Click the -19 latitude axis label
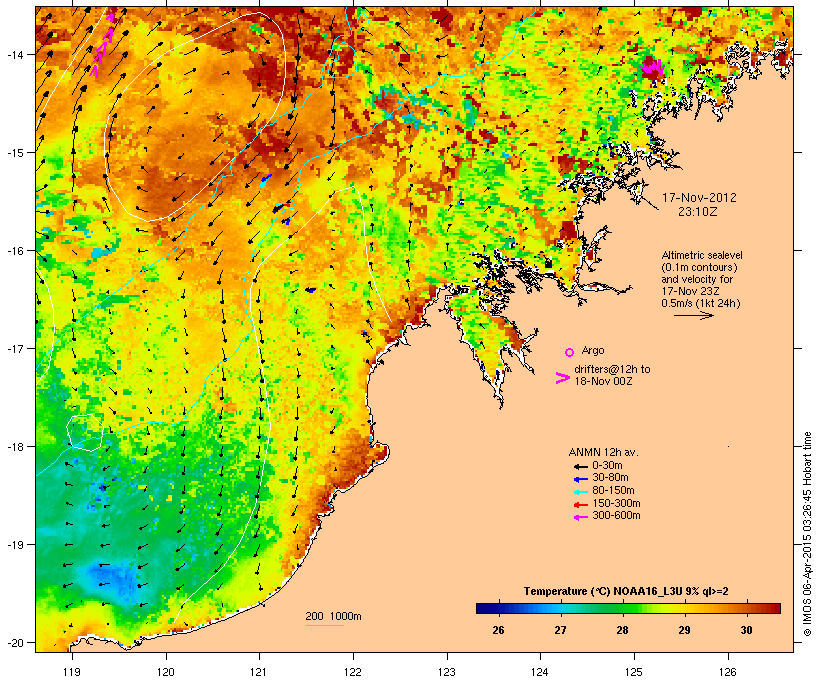820x680 pixels. (x=14, y=545)
